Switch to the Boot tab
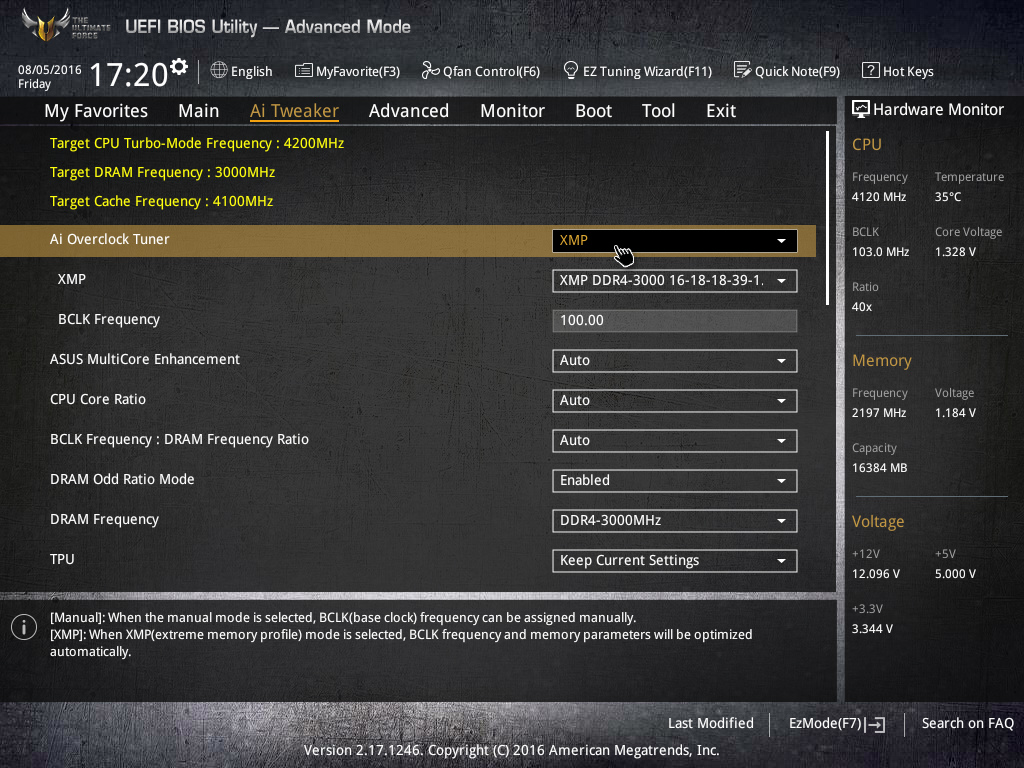Image resolution: width=1024 pixels, height=768 pixels. point(594,111)
